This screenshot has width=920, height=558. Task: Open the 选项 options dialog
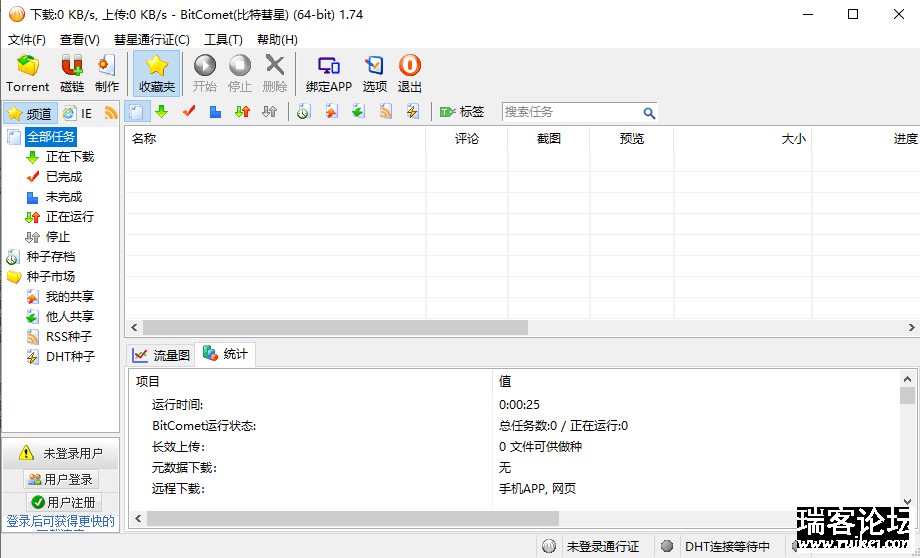point(374,73)
